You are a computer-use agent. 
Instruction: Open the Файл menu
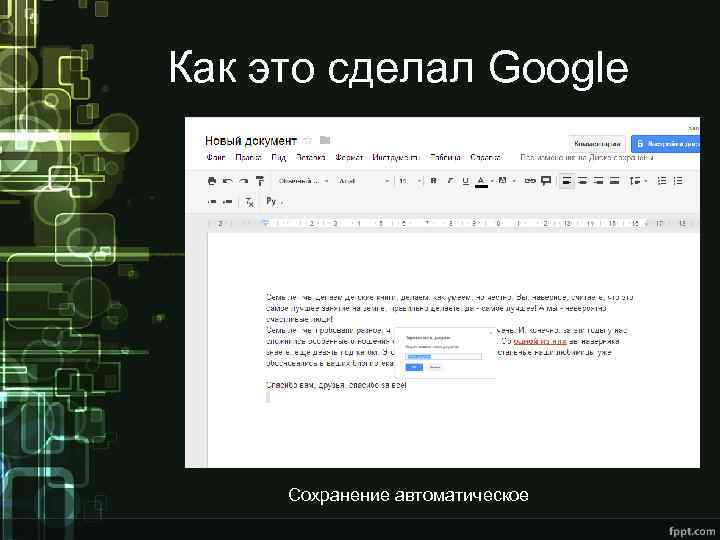215,158
